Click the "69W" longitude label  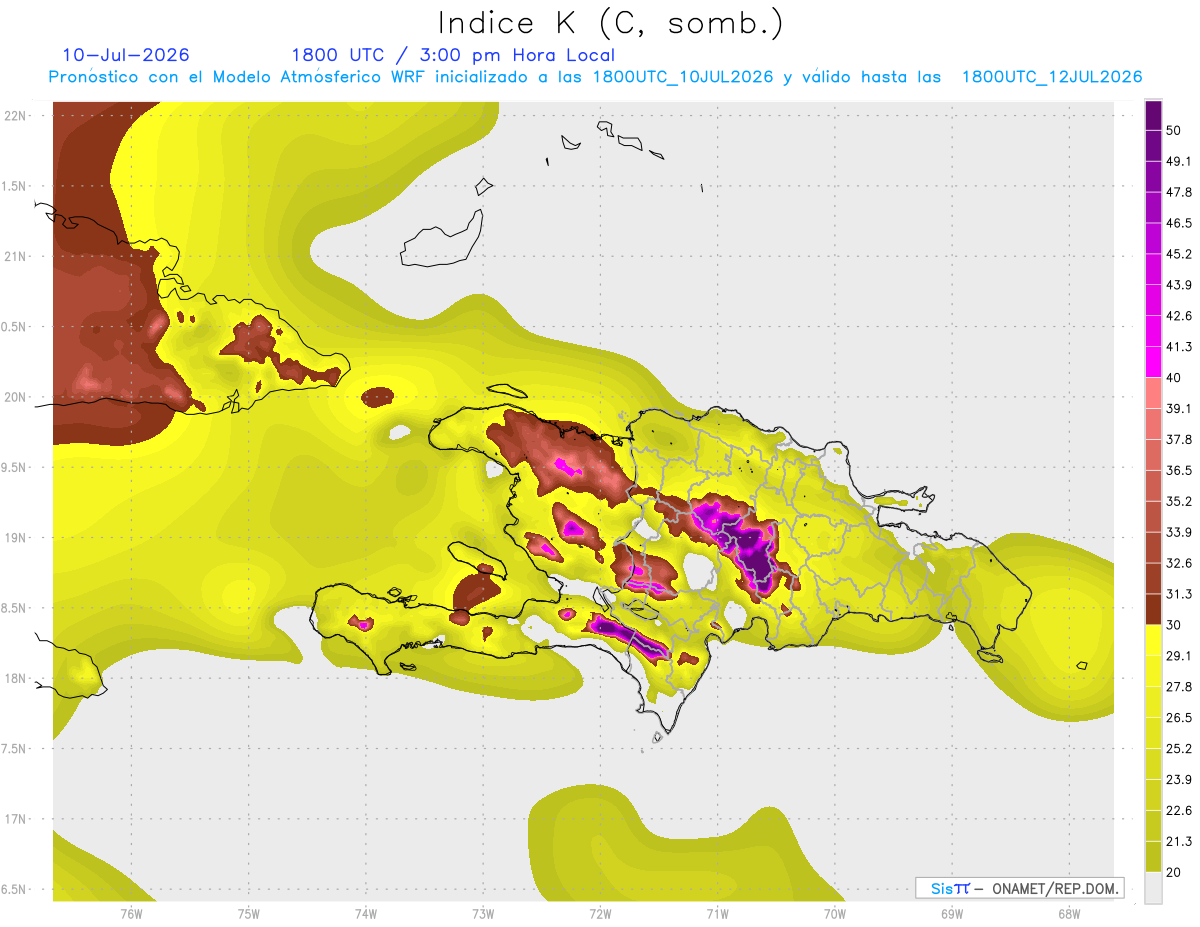point(951,913)
